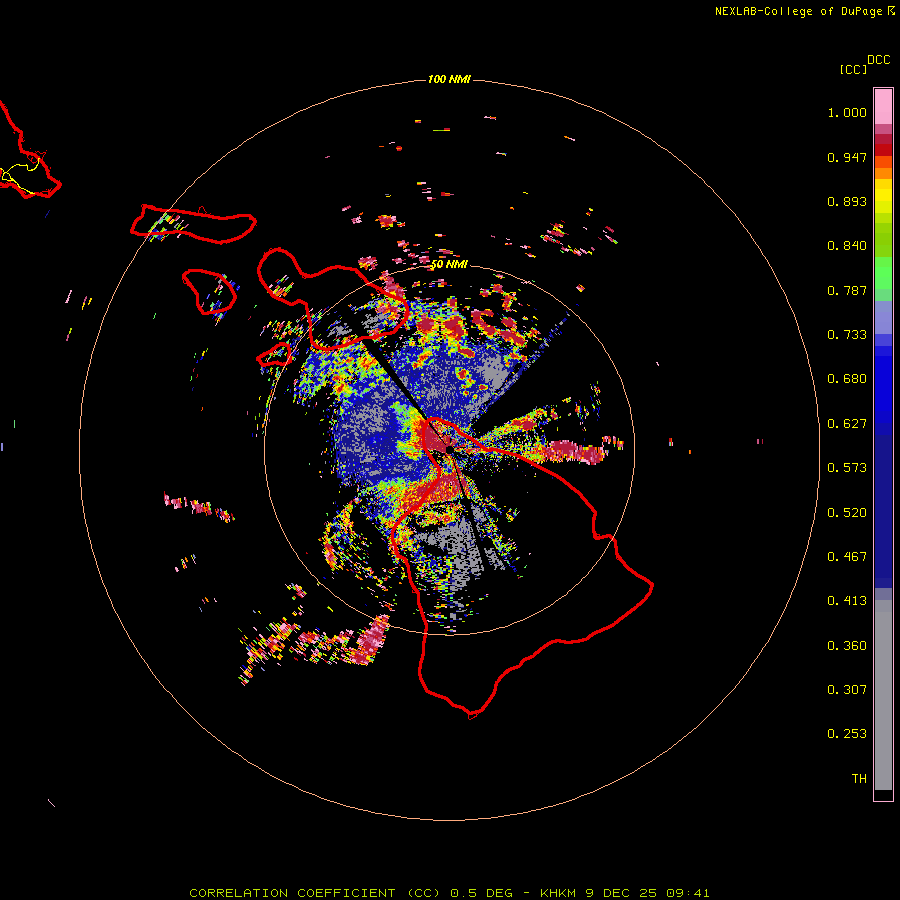Select the 0.680 legend value
The height and width of the screenshot is (900, 900).
[x=847, y=379]
